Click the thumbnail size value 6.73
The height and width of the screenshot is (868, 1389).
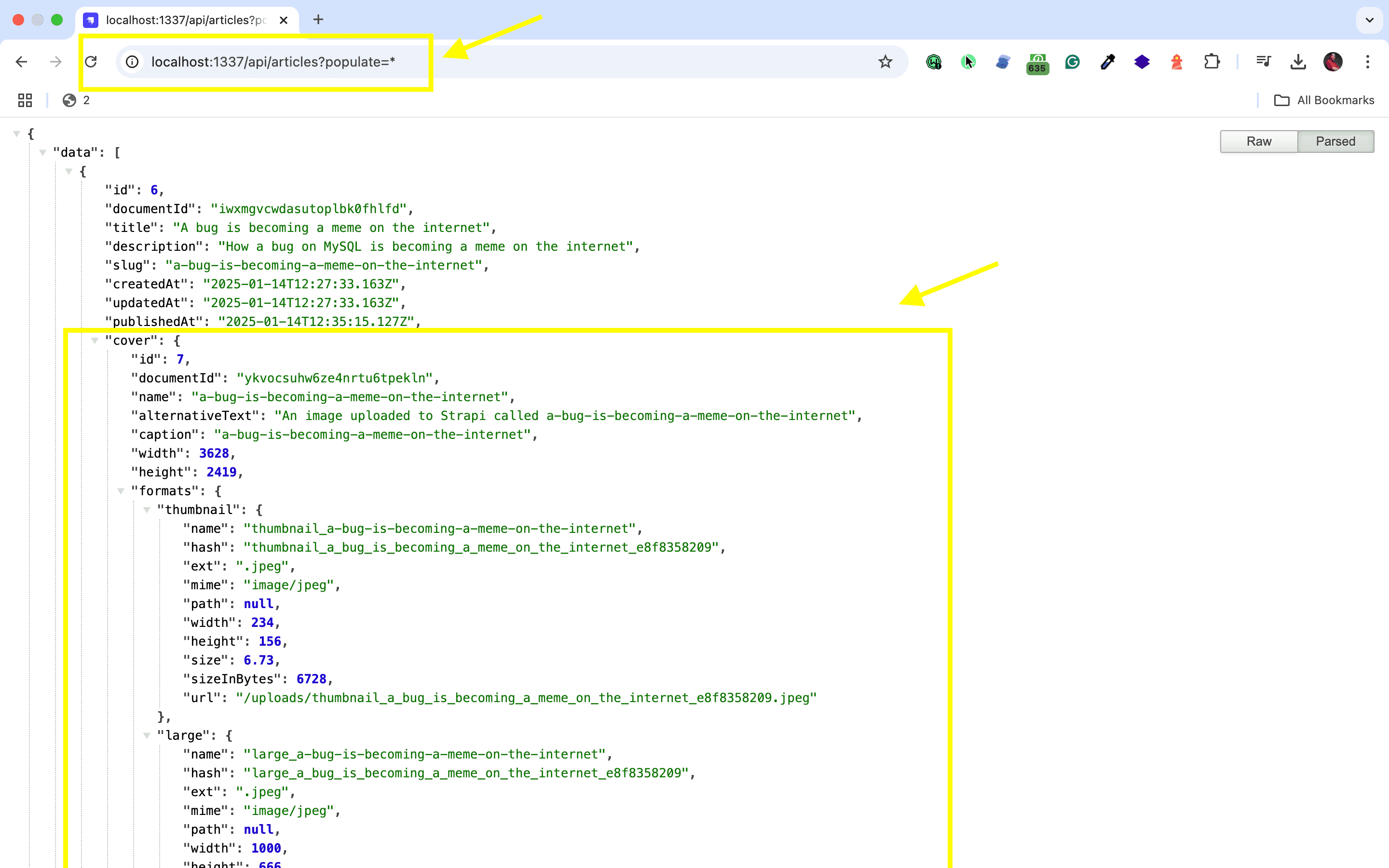point(259,660)
